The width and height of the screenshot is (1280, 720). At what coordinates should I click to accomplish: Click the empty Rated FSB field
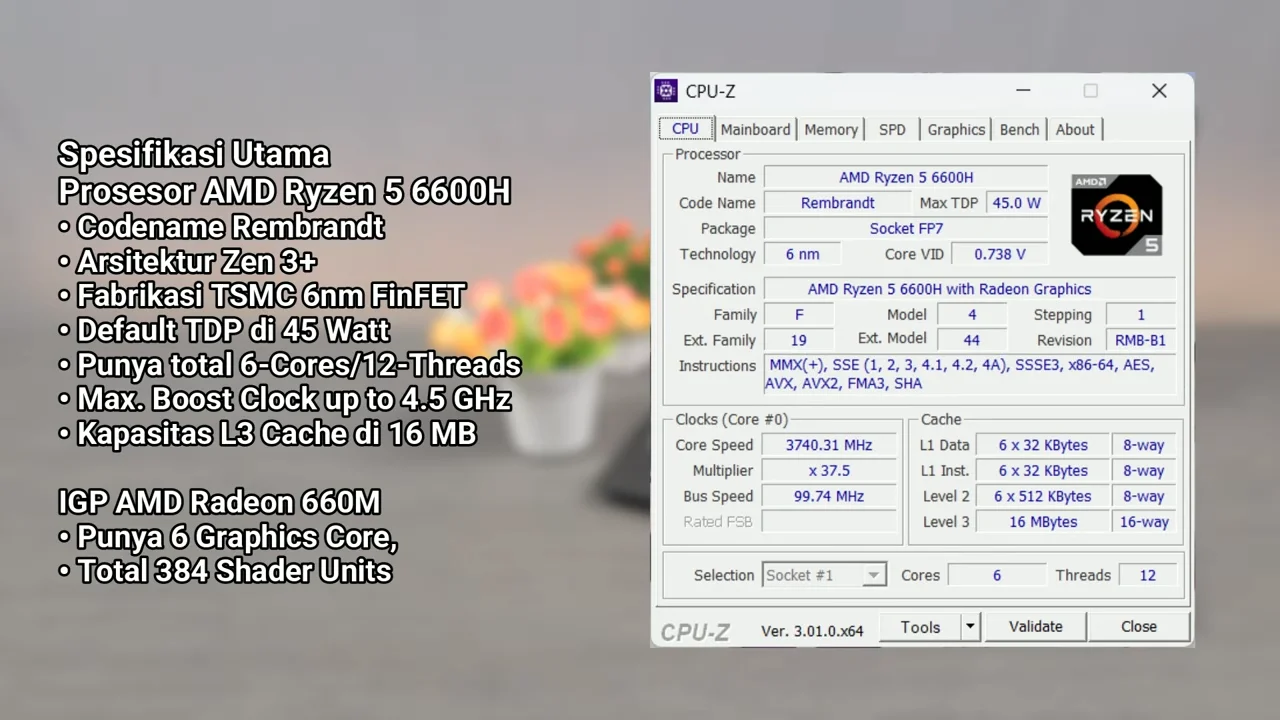pos(829,522)
